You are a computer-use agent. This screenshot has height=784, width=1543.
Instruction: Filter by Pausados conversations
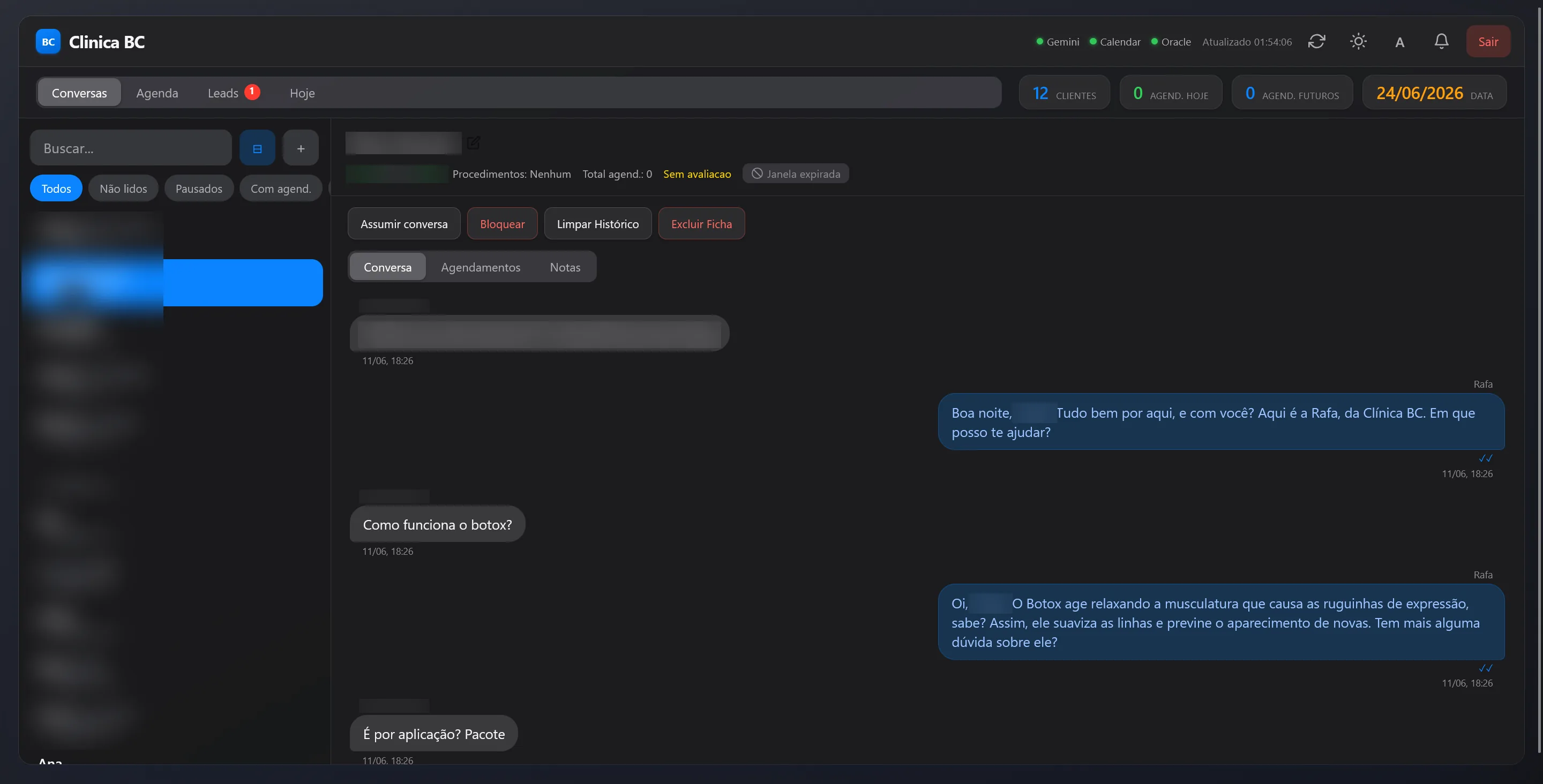point(199,189)
